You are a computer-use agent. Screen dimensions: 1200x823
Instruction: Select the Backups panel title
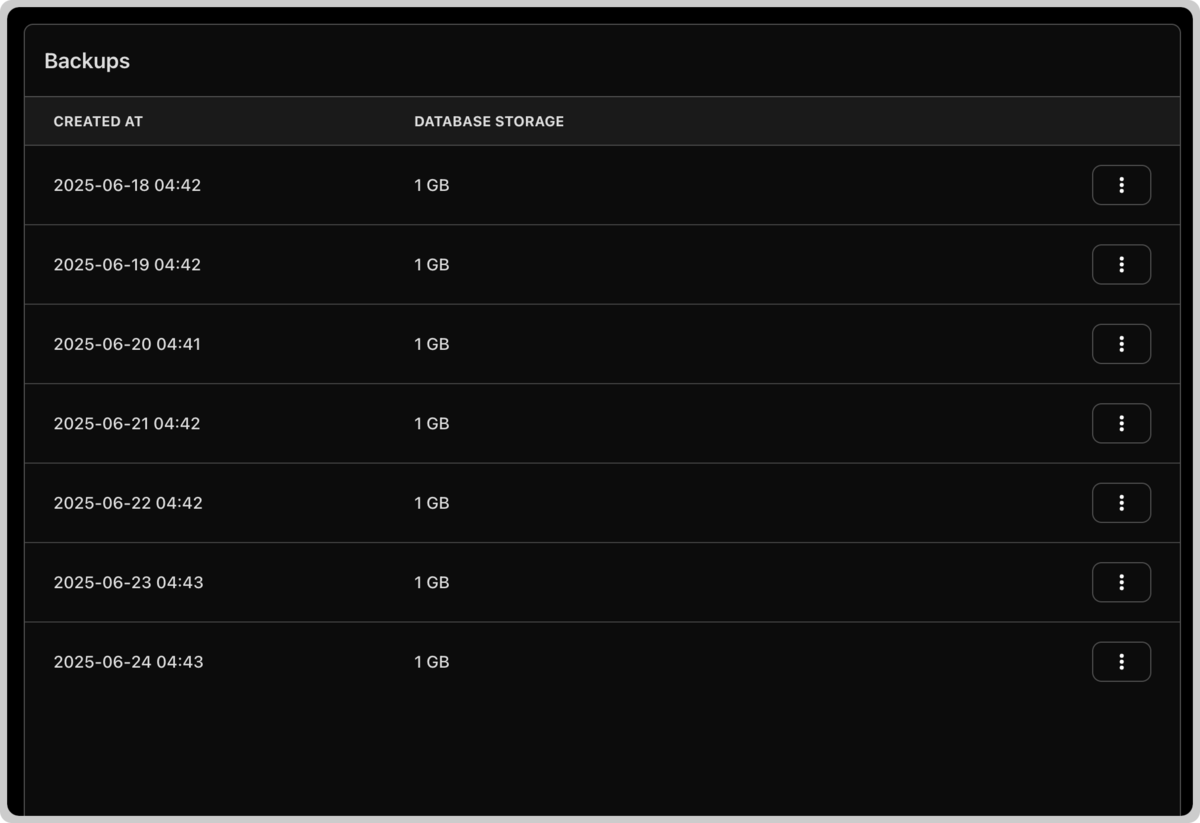(87, 61)
